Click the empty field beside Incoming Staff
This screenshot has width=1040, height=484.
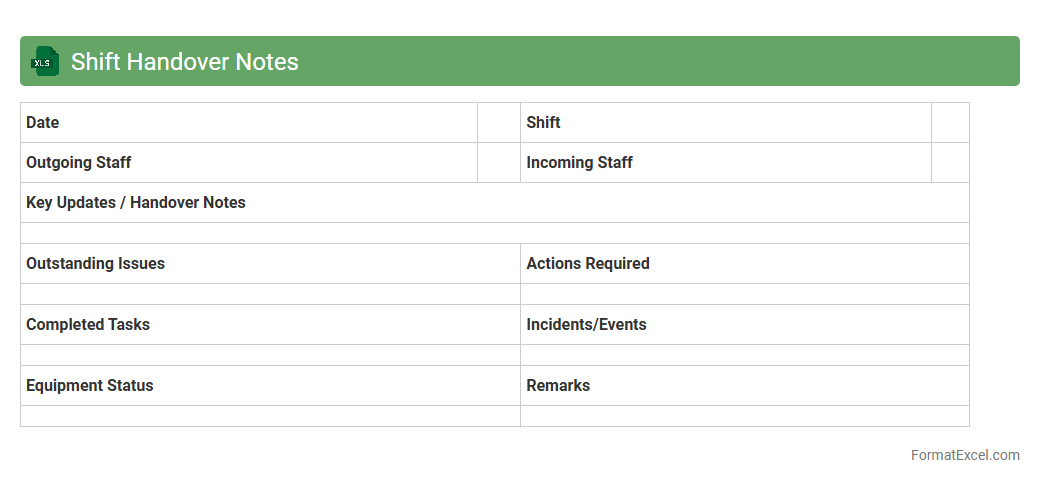pyautogui.click(x=950, y=163)
